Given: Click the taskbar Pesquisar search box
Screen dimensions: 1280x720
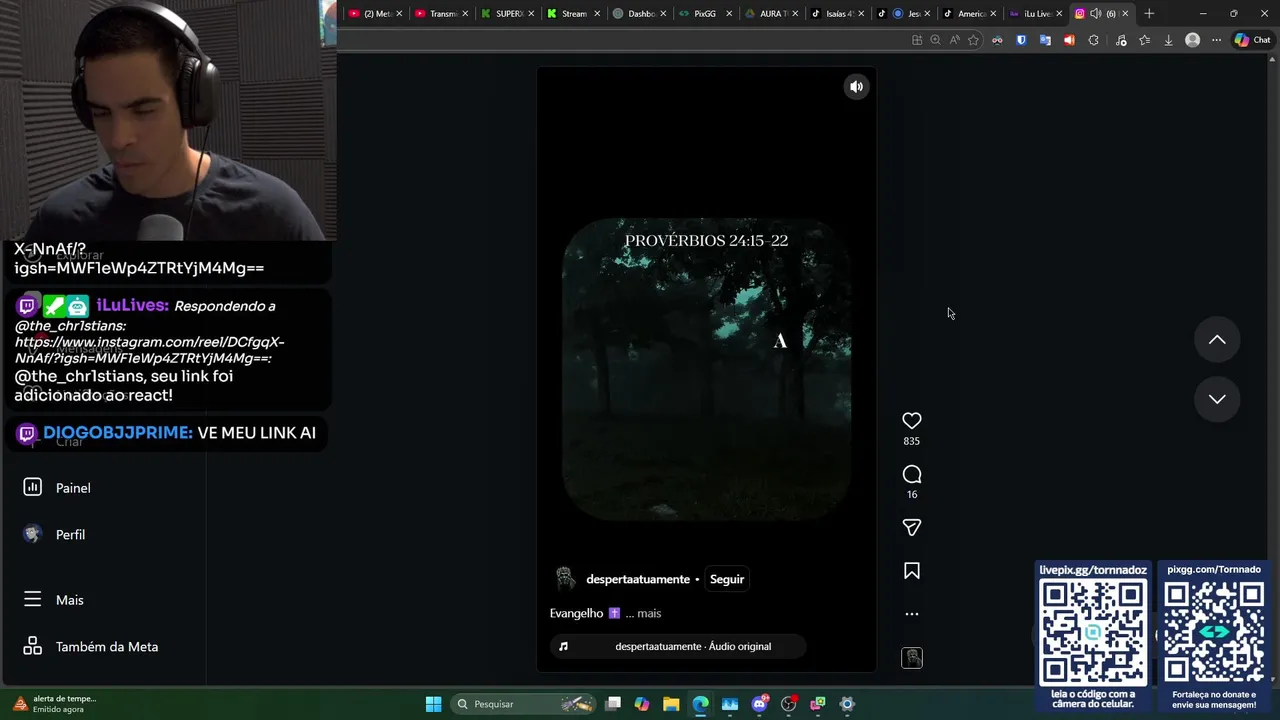Looking at the screenshot, I should (522, 704).
